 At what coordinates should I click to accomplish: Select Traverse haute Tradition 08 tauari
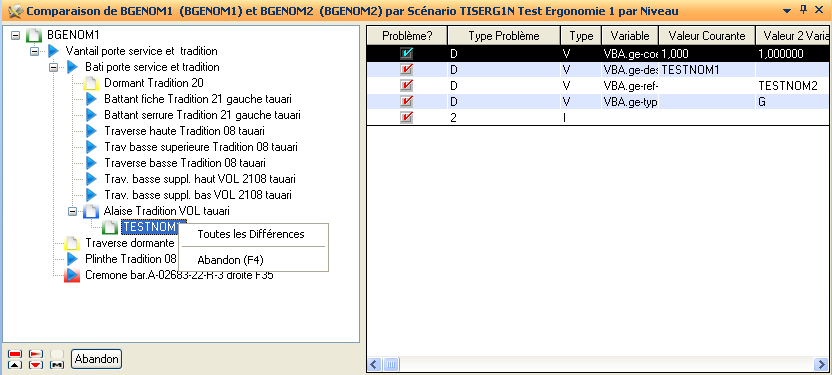(185, 131)
